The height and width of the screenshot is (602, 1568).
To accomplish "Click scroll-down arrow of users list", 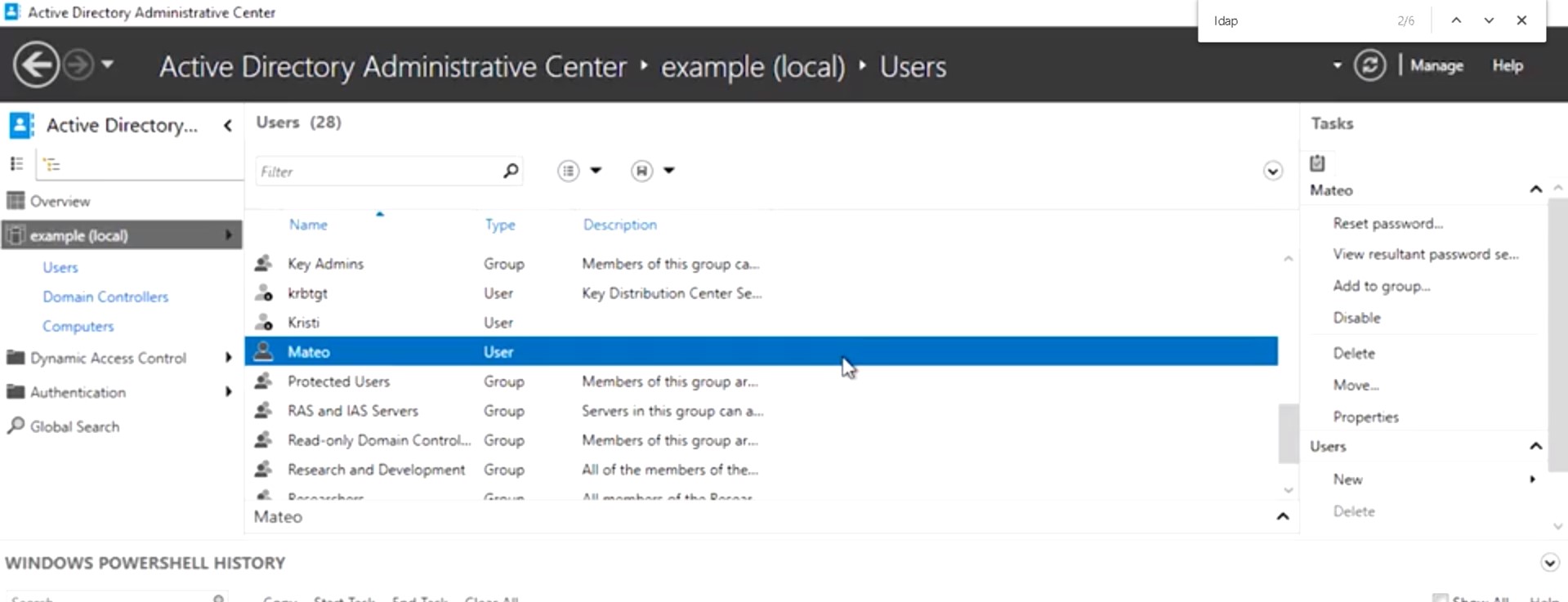I will click(x=1289, y=490).
